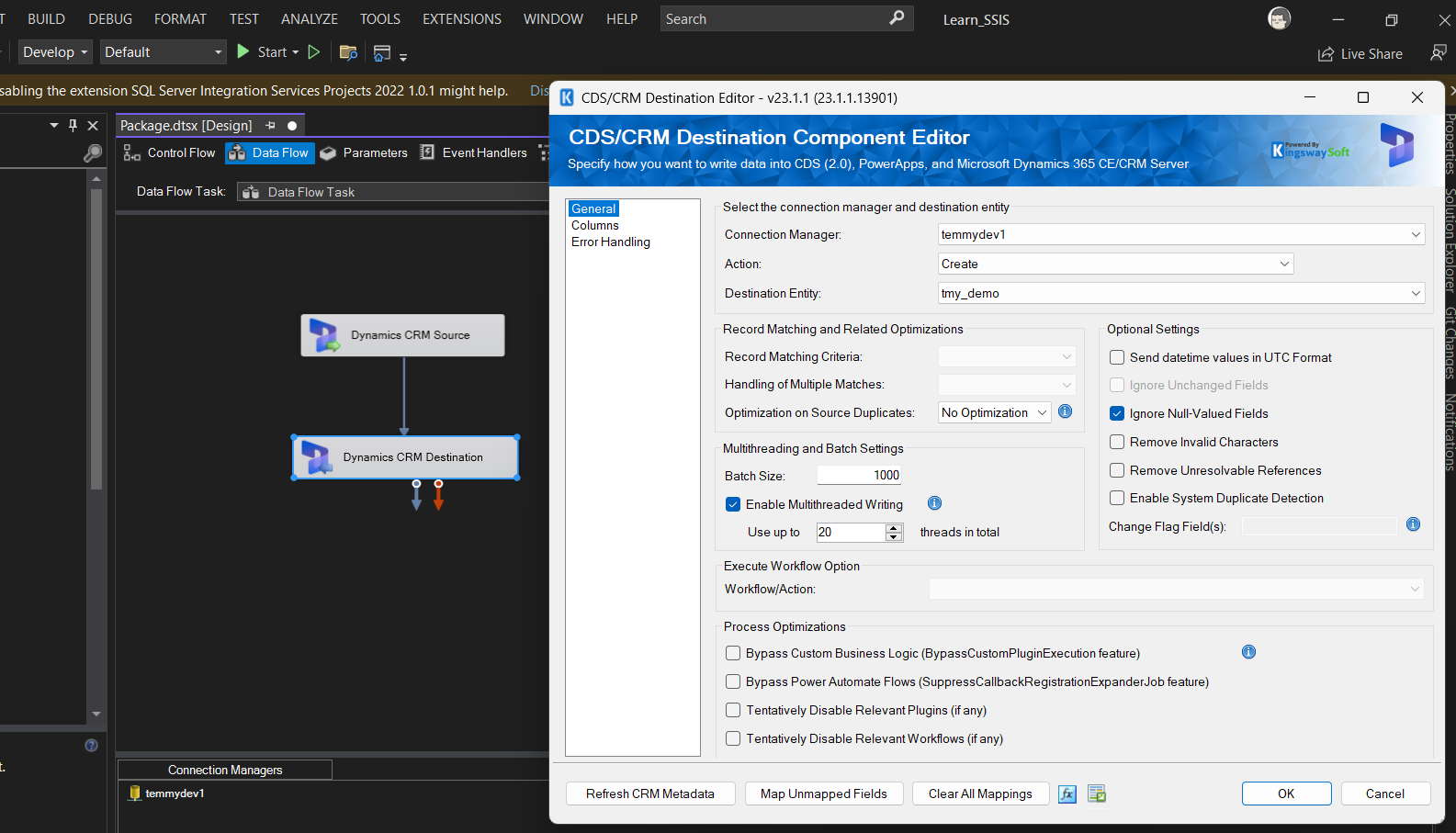
Task: Decrease thread count with down spinner
Action: coord(894,536)
